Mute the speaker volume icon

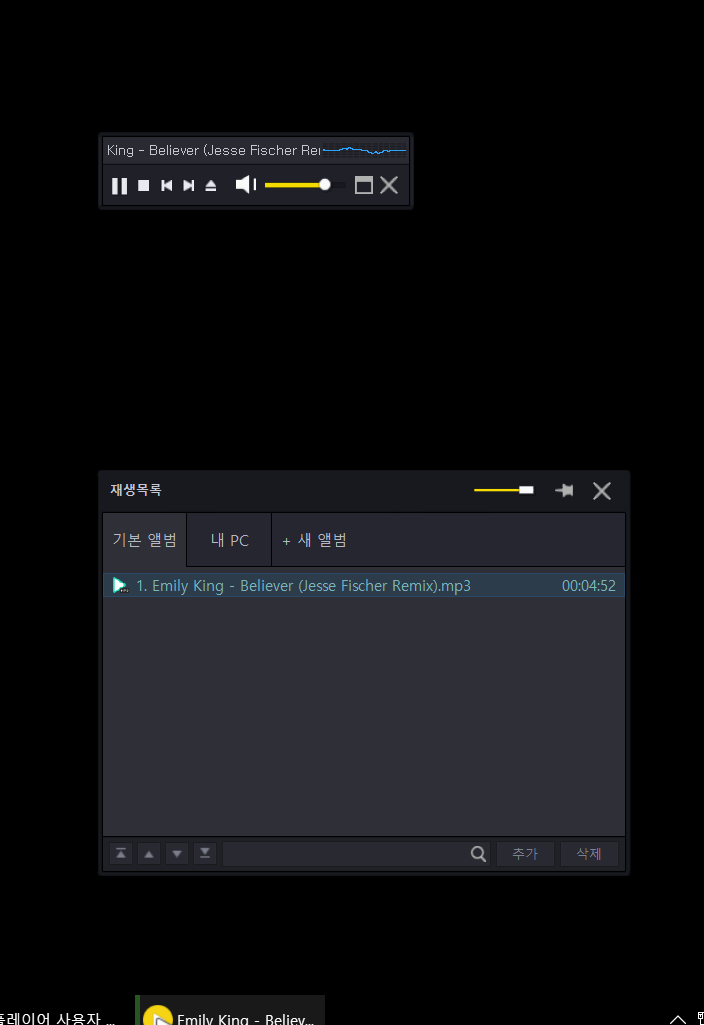246,185
